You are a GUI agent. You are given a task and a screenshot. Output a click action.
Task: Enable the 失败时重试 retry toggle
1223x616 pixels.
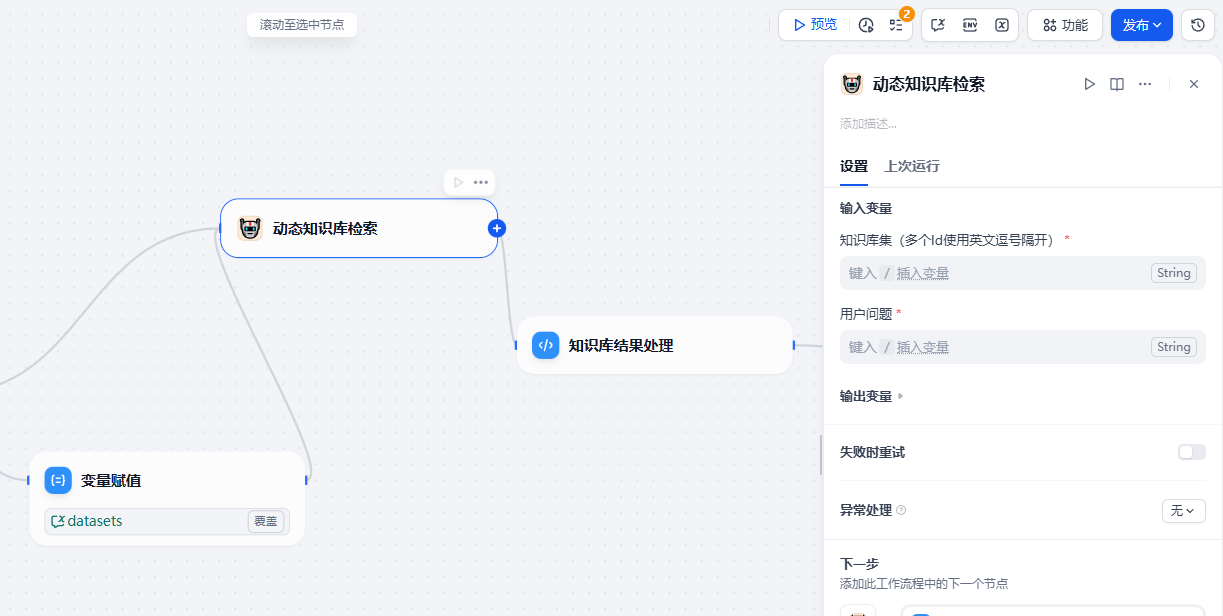pos(1190,452)
